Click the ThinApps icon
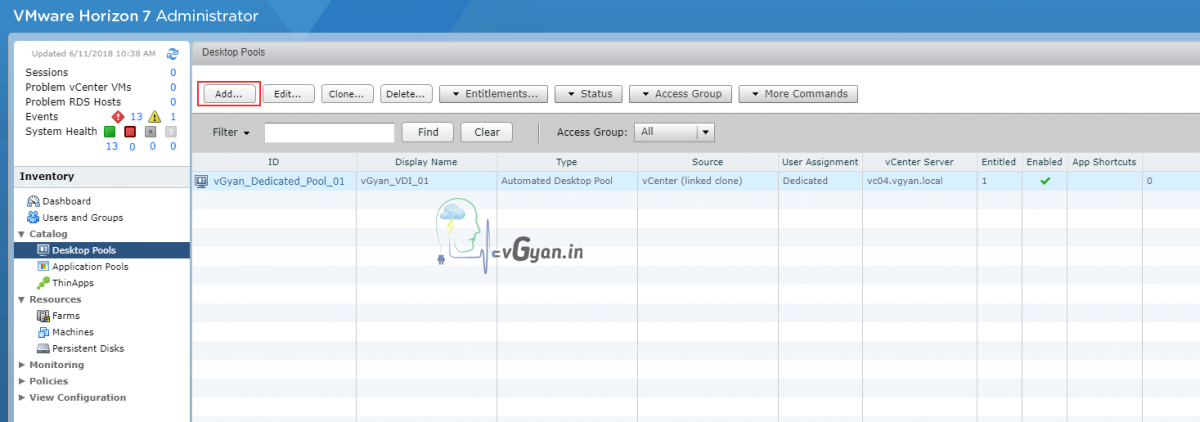Image resolution: width=1200 pixels, height=422 pixels. tap(43, 283)
